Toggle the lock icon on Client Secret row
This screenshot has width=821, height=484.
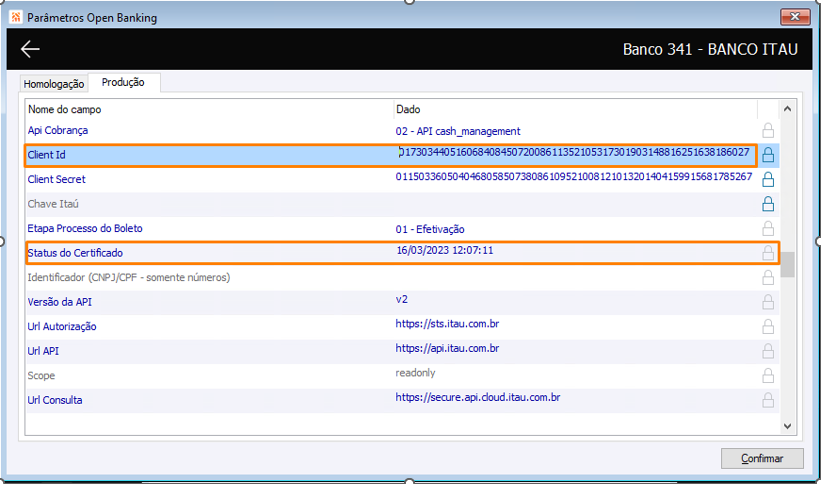tap(768, 179)
